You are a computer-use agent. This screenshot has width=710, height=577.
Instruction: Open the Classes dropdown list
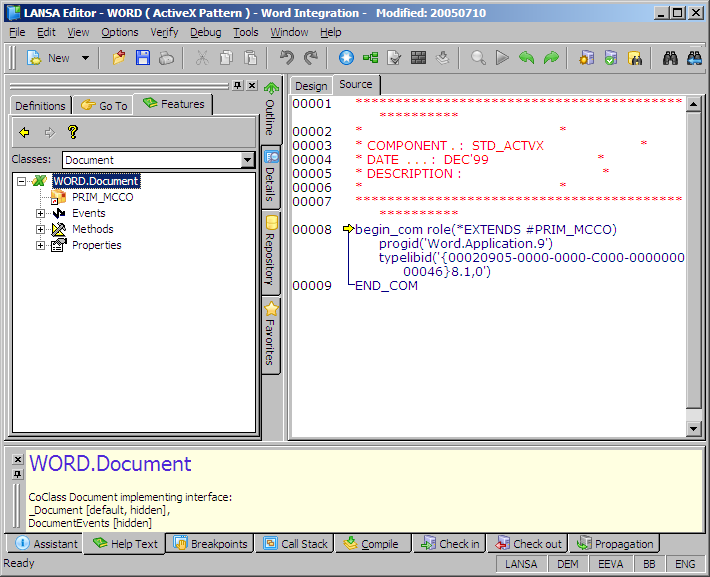(x=248, y=160)
